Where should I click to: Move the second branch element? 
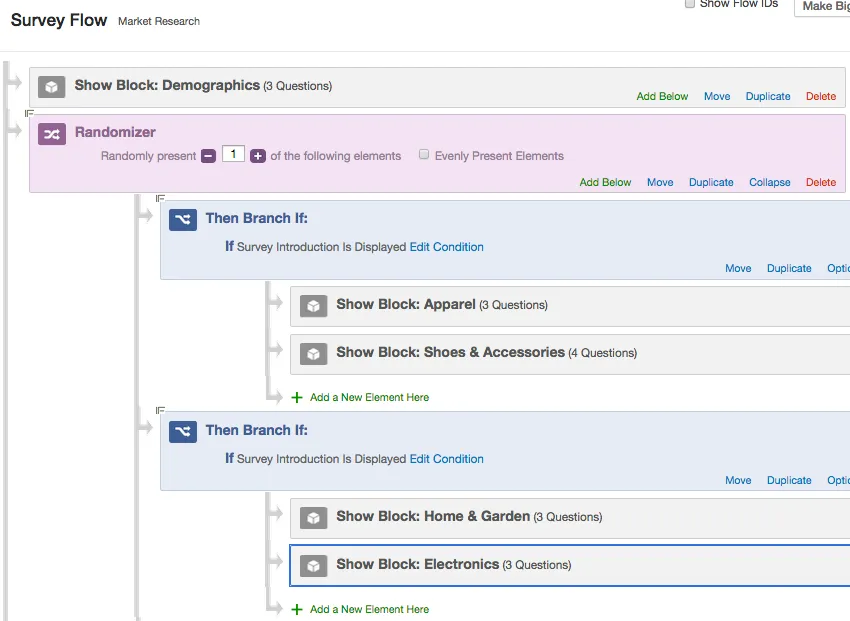coord(738,480)
